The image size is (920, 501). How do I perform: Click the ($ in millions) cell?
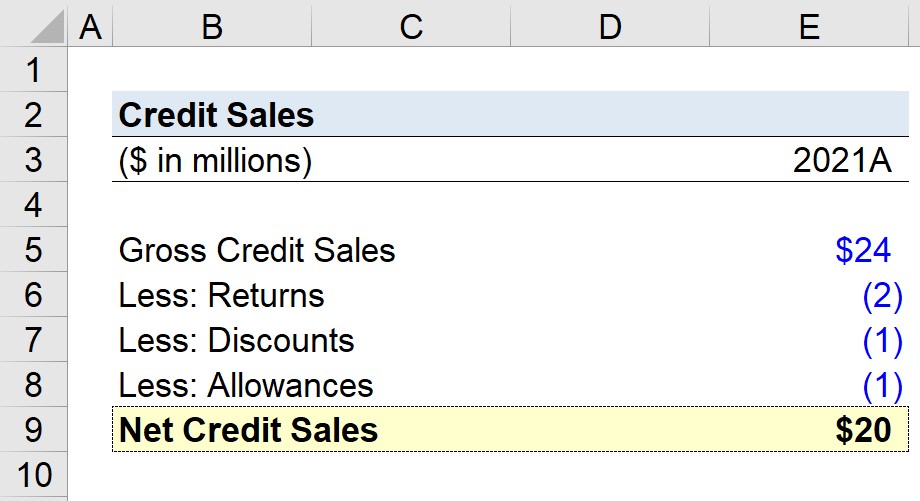[215, 160]
